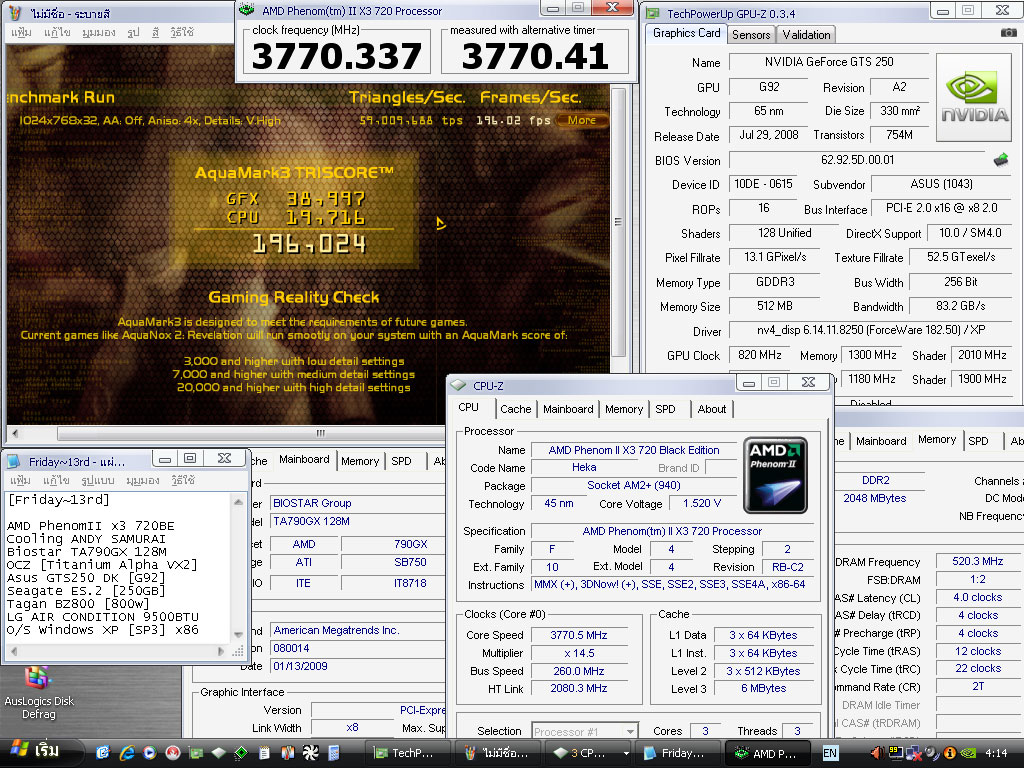Select the CPU tab in front CPU-Z
This screenshot has height=768, width=1024.
click(x=468, y=408)
